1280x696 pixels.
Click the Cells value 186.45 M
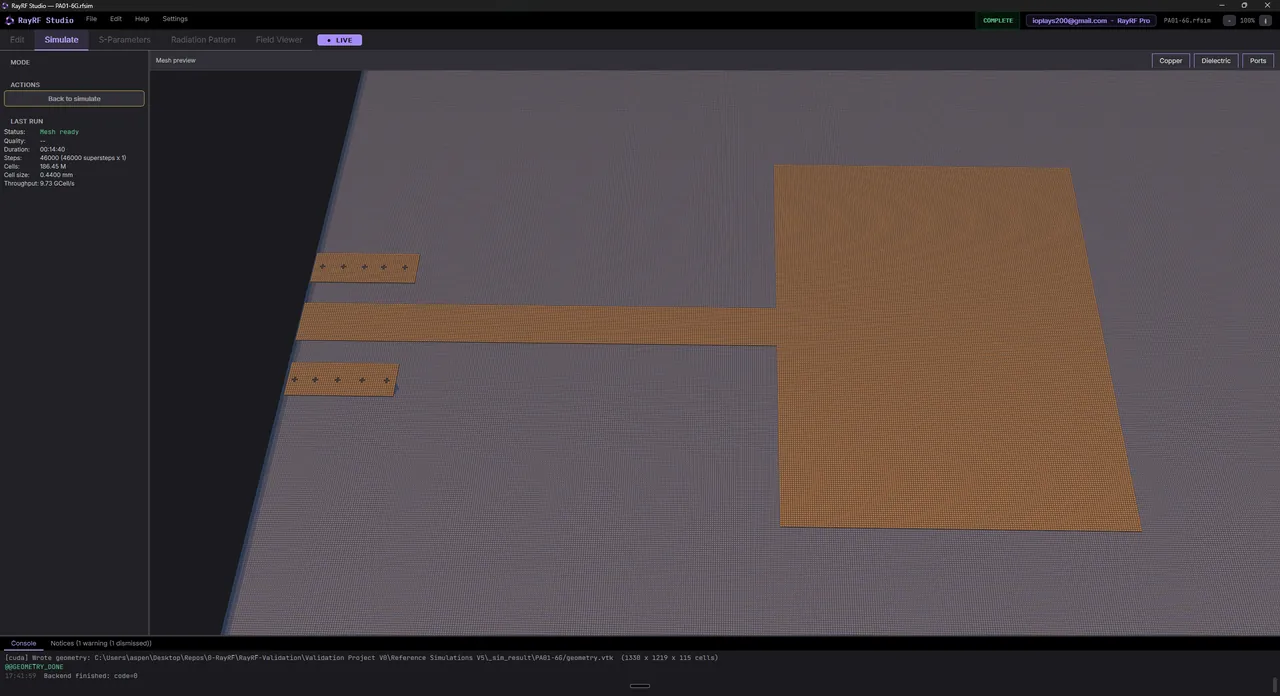coord(53,167)
